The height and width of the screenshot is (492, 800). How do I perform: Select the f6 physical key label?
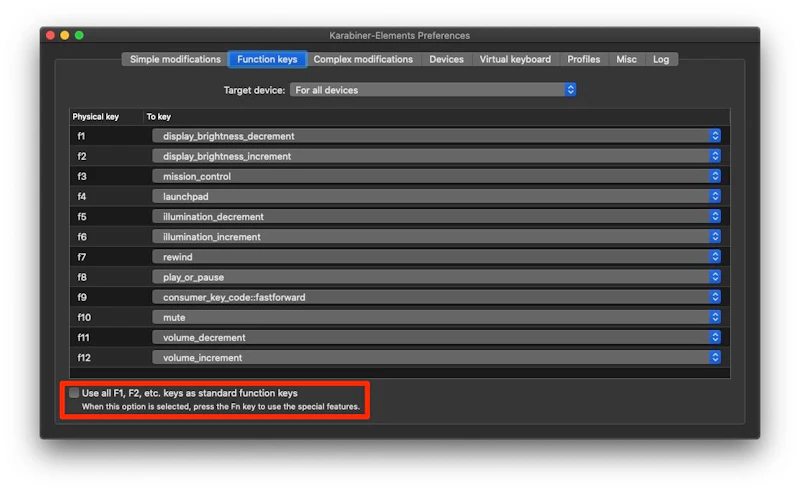(x=82, y=237)
